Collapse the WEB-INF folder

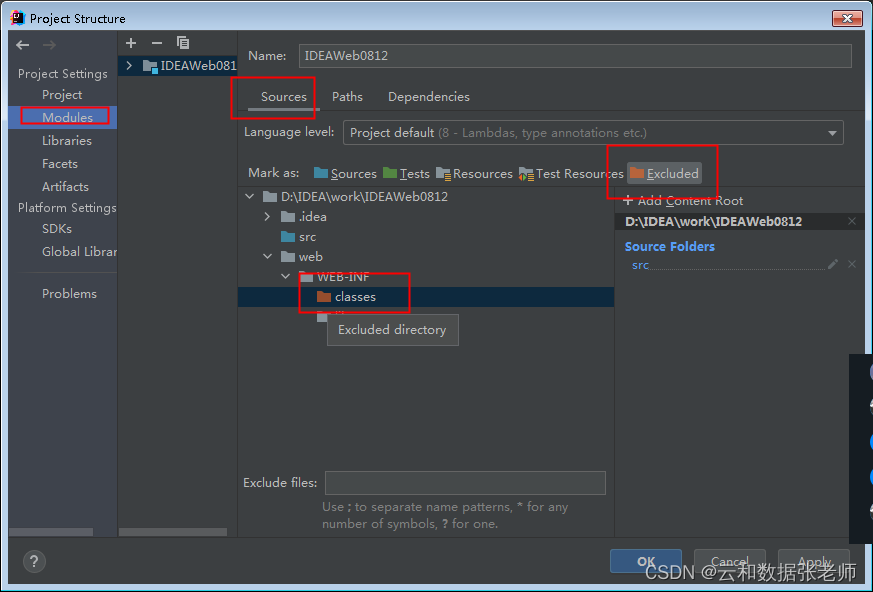coord(286,277)
